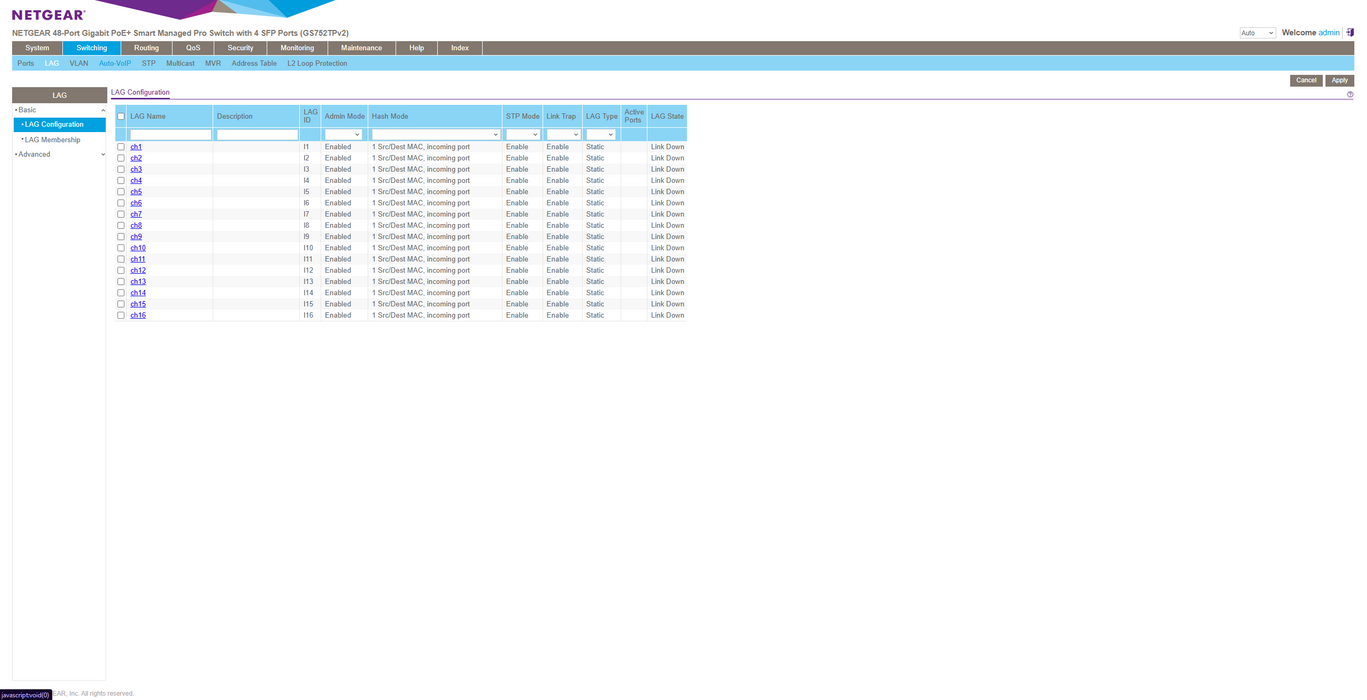Viewport: 1367px width, 700px height.
Task: Expand the Advanced section in the sidebar
Action: (x=59, y=154)
